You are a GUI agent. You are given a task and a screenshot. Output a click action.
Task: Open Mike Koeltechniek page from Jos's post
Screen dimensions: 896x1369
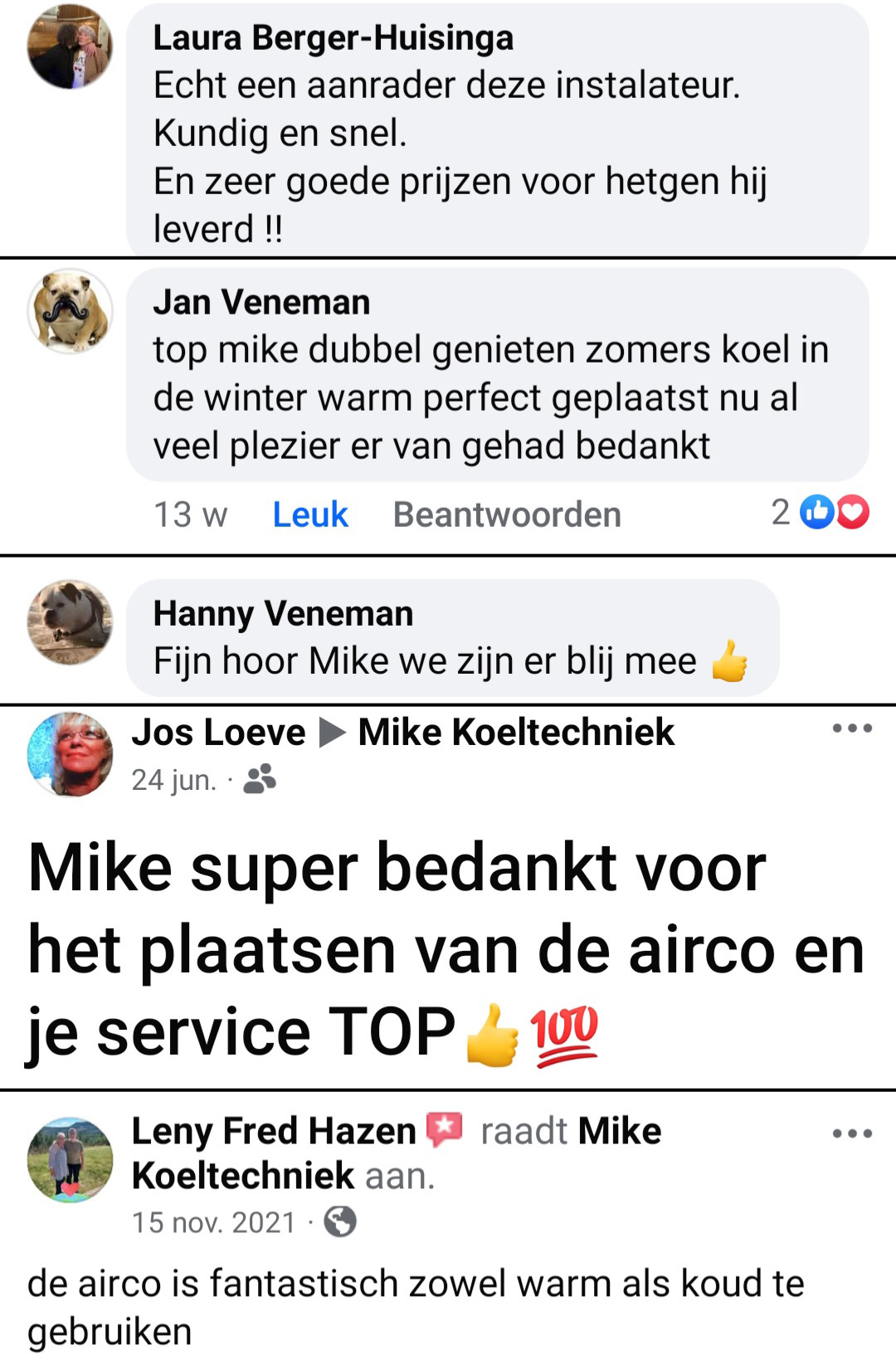[x=516, y=732]
